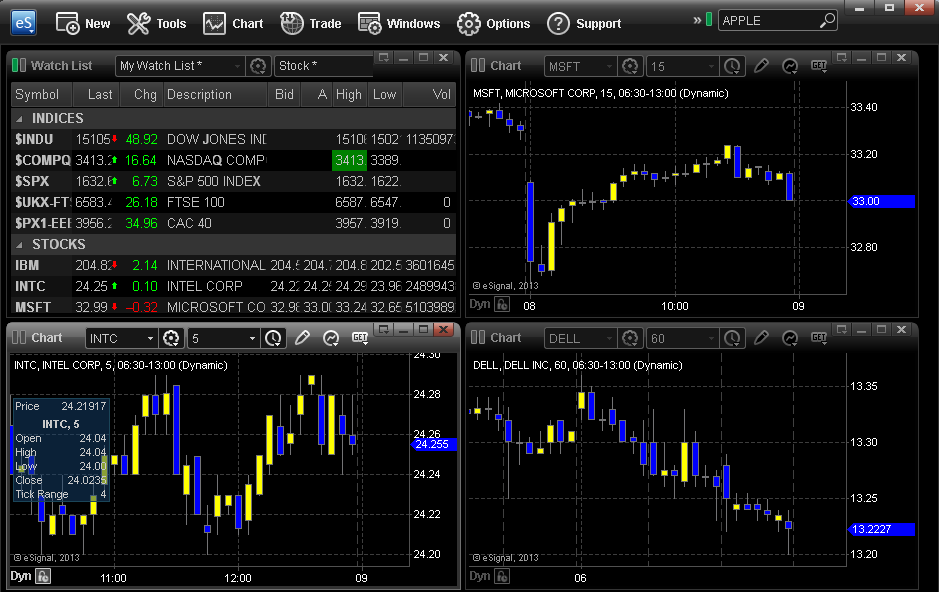The image size is (939, 592).
Task: Open the My Watch List dropdown
Action: coord(179,66)
